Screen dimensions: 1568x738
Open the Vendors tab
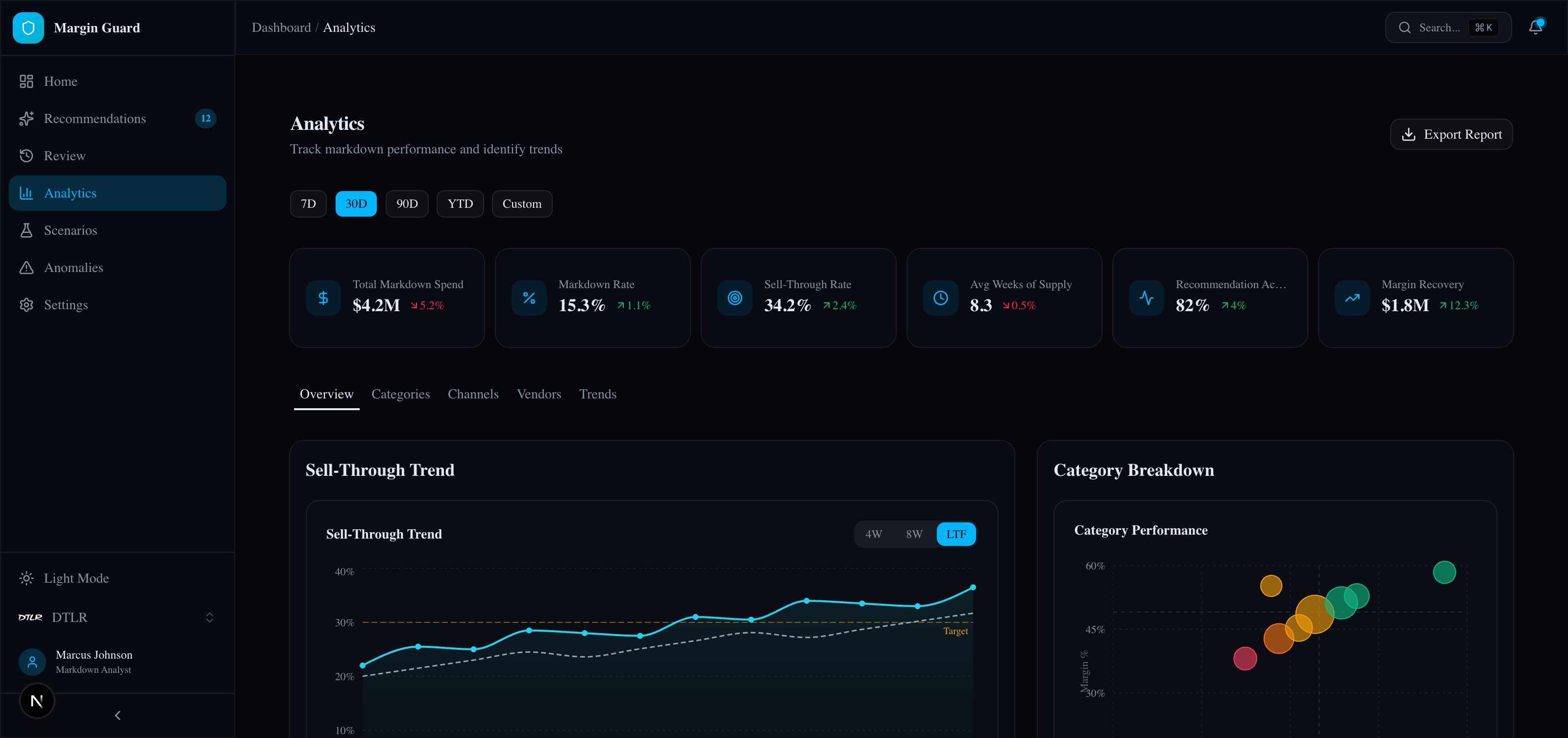(x=539, y=394)
